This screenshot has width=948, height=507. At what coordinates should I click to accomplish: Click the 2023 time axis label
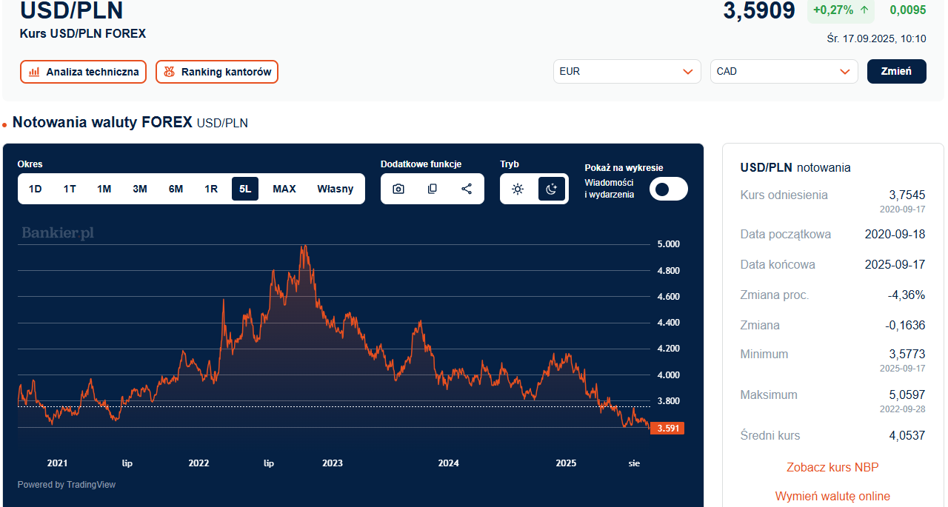coord(332,463)
